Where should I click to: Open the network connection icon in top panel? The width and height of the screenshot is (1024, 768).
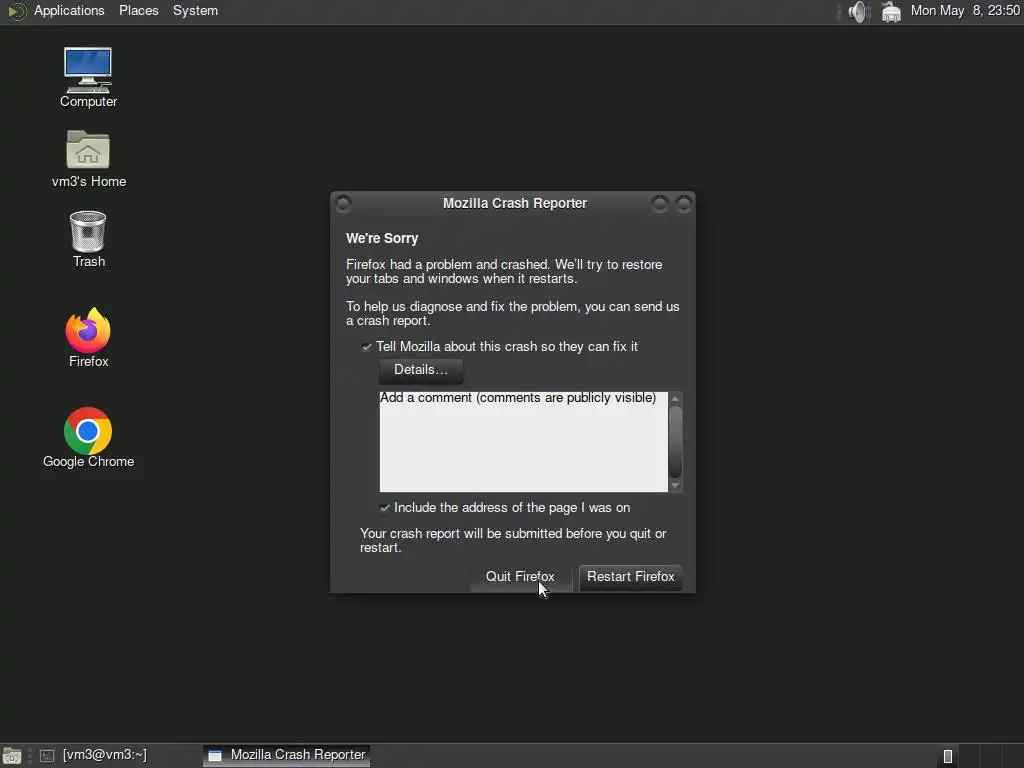pyautogui.click(x=891, y=11)
